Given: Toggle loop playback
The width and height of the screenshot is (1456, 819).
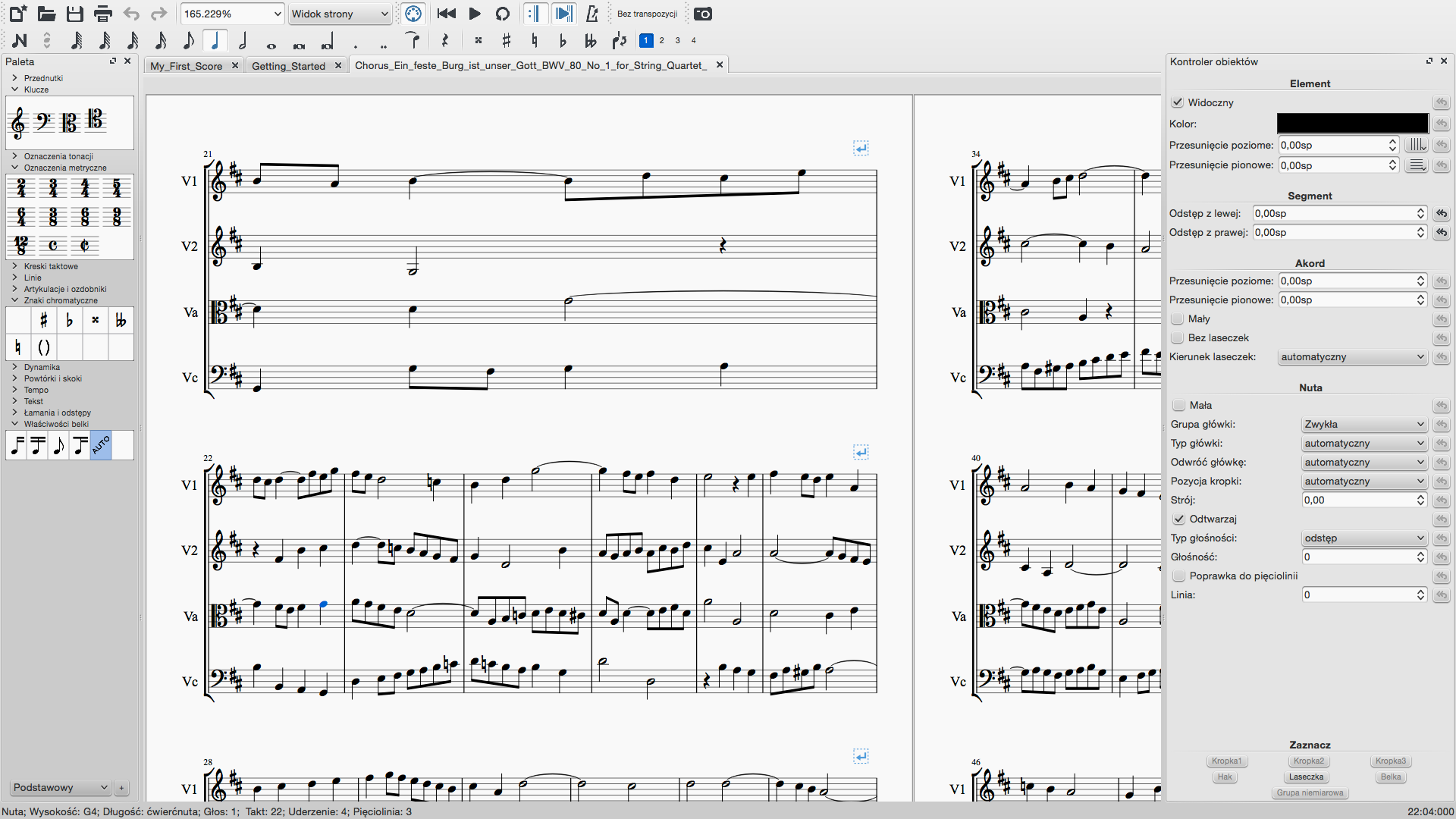Looking at the screenshot, I should [502, 14].
